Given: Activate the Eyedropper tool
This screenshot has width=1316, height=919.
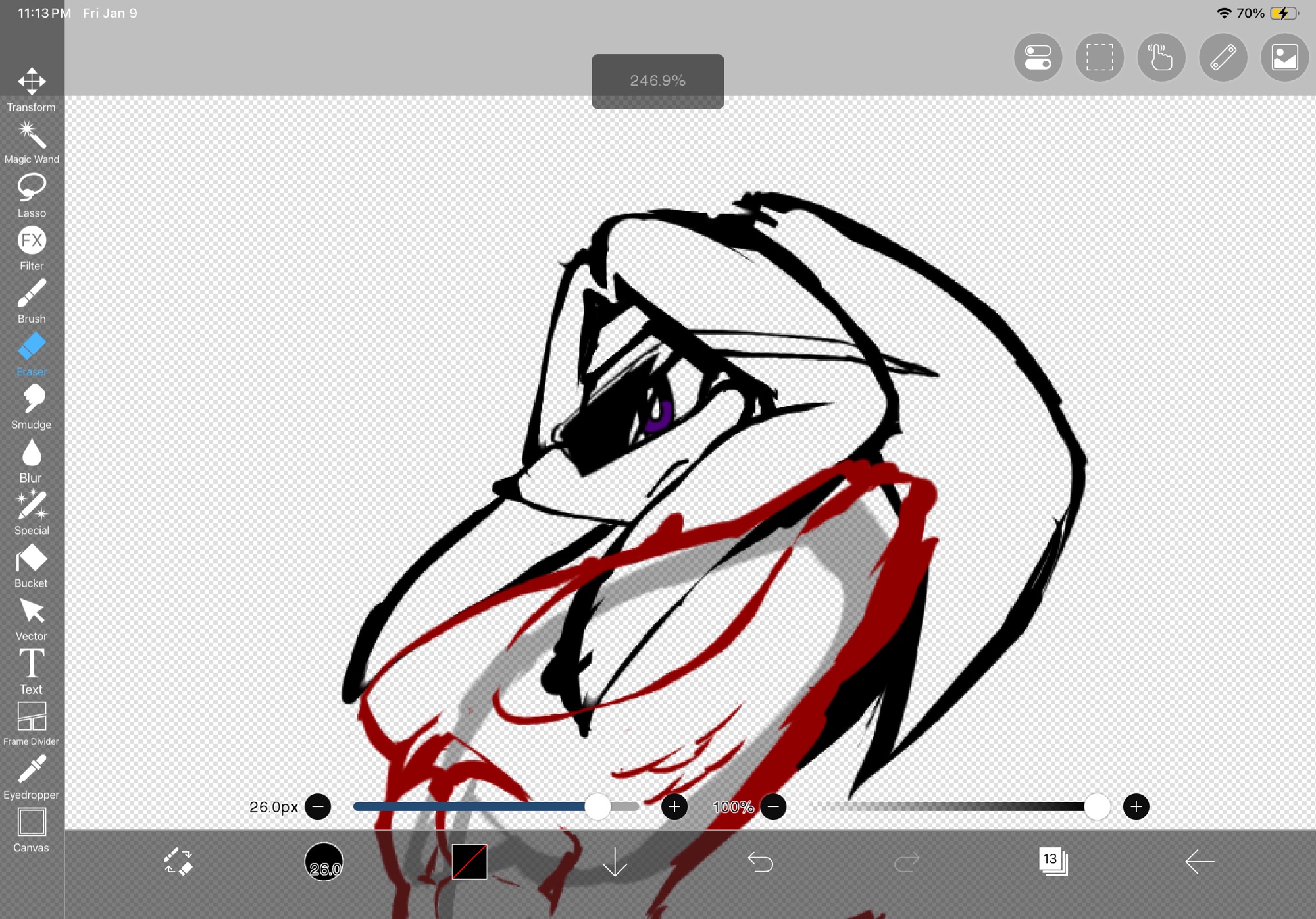Looking at the screenshot, I should coord(32,770).
